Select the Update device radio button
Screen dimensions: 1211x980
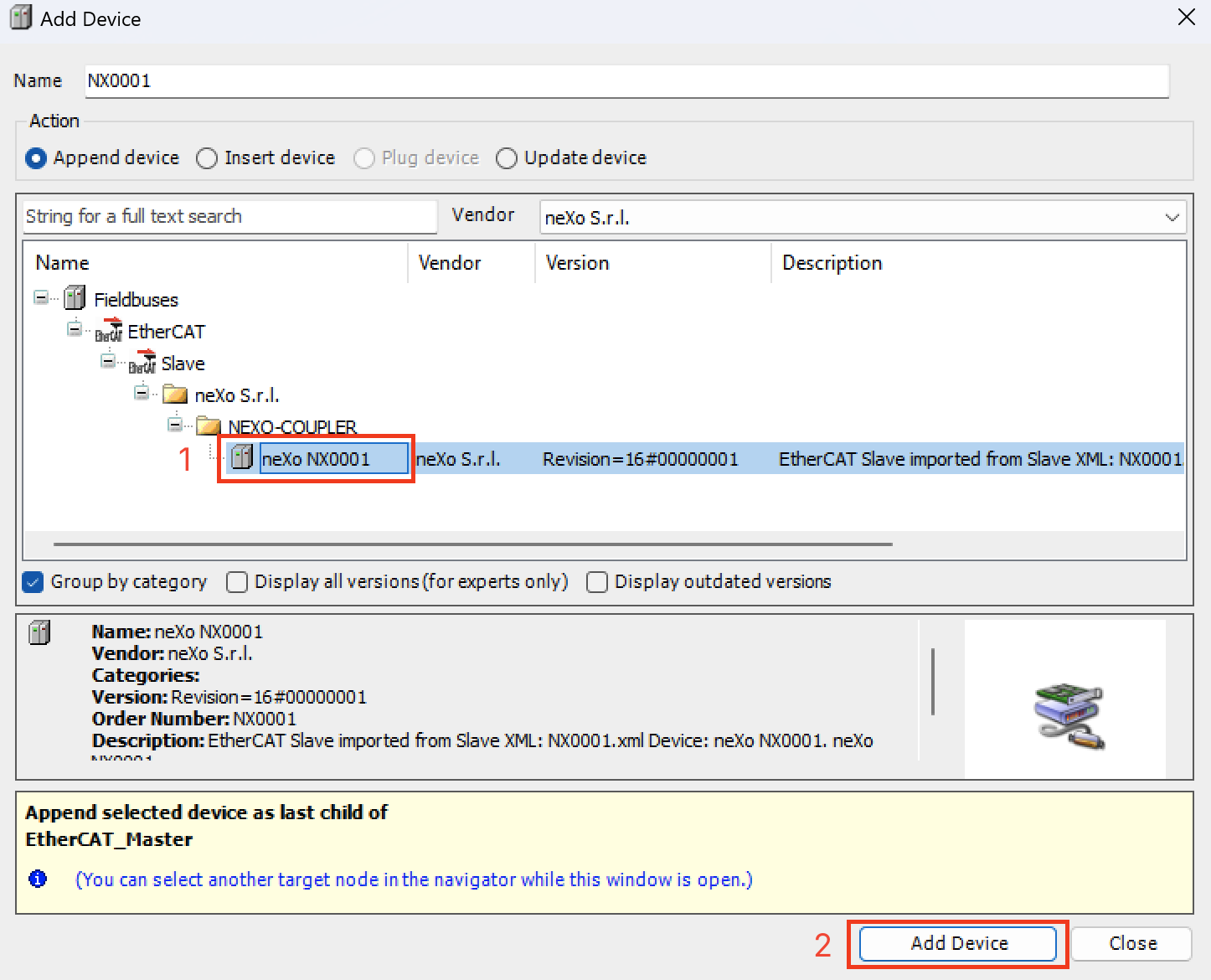507,158
